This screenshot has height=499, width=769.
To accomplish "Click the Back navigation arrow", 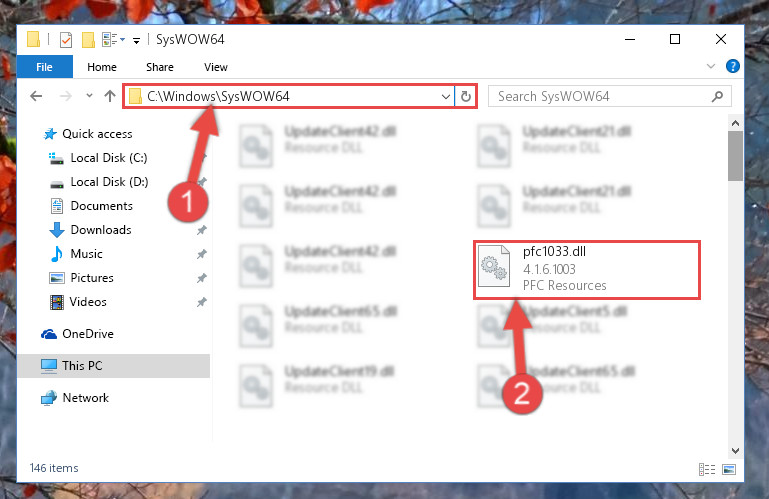I will [x=36, y=96].
